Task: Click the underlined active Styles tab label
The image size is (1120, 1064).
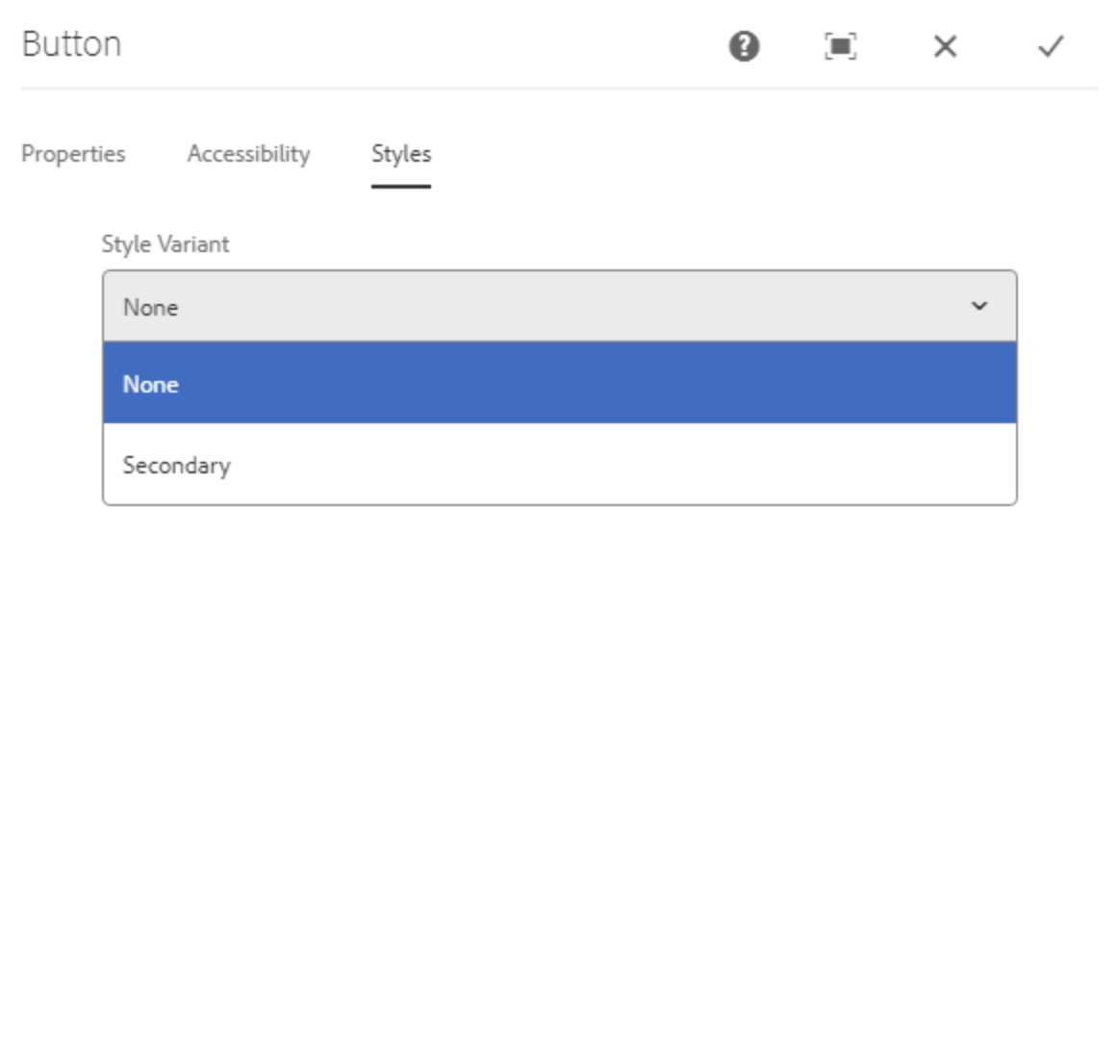Action: pos(400,154)
